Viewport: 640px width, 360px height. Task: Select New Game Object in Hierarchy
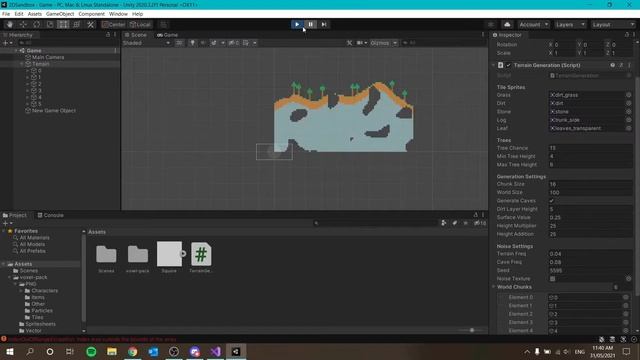pyautogui.click(x=54, y=111)
